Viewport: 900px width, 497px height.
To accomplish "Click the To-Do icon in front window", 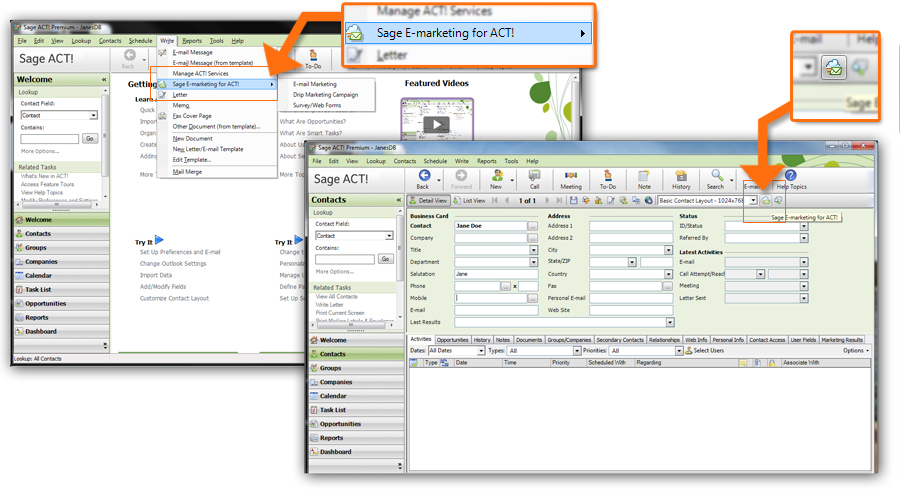I will (x=608, y=176).
